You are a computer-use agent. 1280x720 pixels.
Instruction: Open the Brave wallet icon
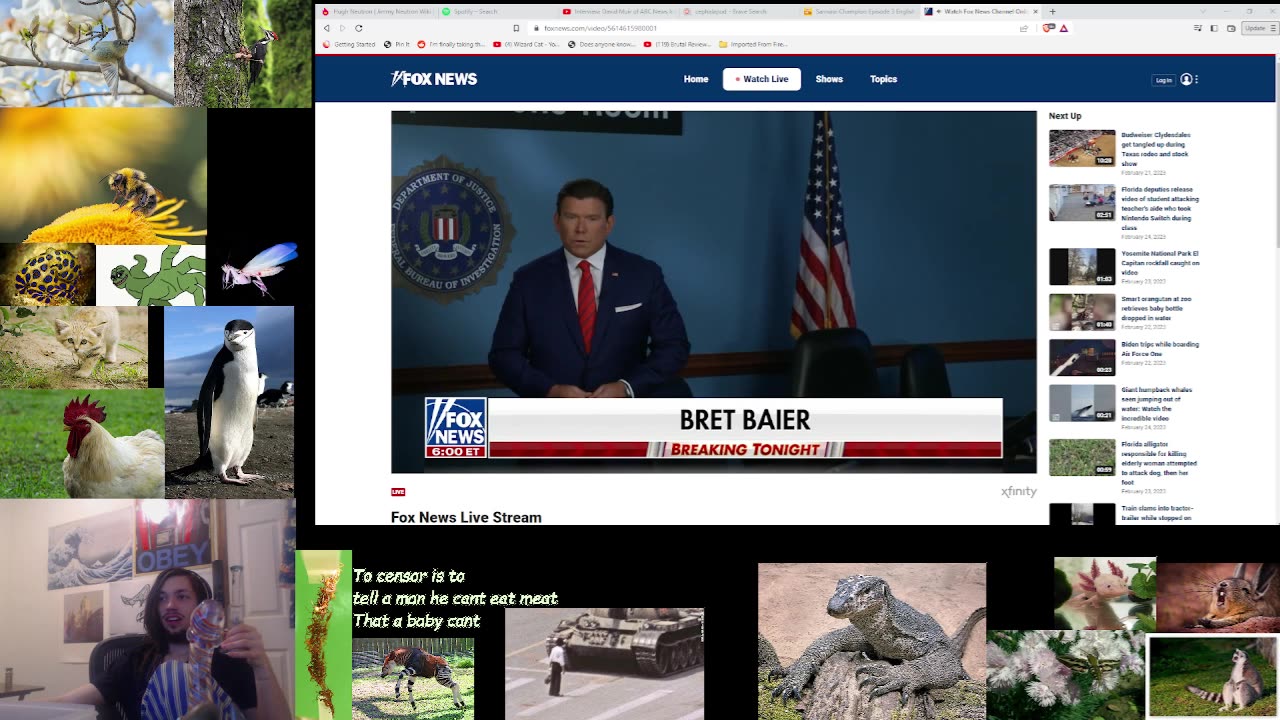(x=1230, y=28)
